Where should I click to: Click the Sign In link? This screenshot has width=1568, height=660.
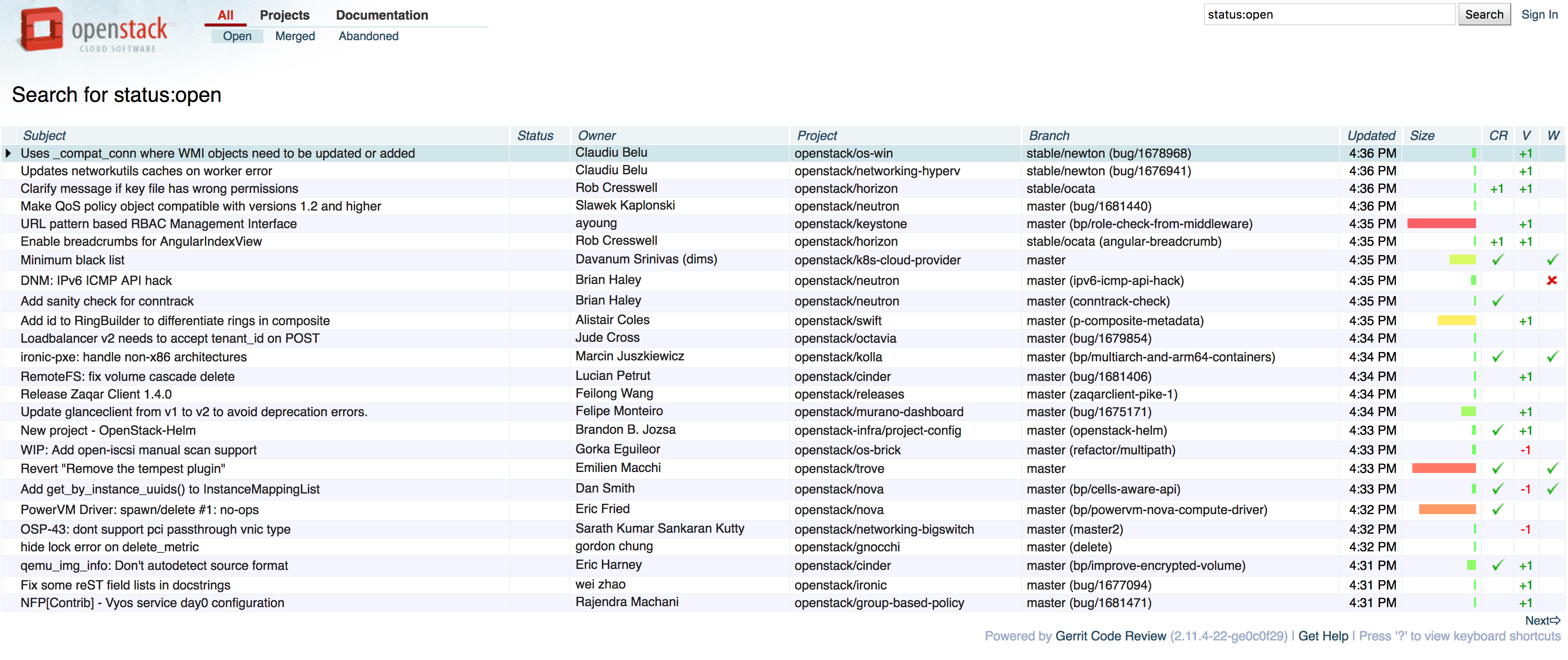click(x=1539, y=15)
